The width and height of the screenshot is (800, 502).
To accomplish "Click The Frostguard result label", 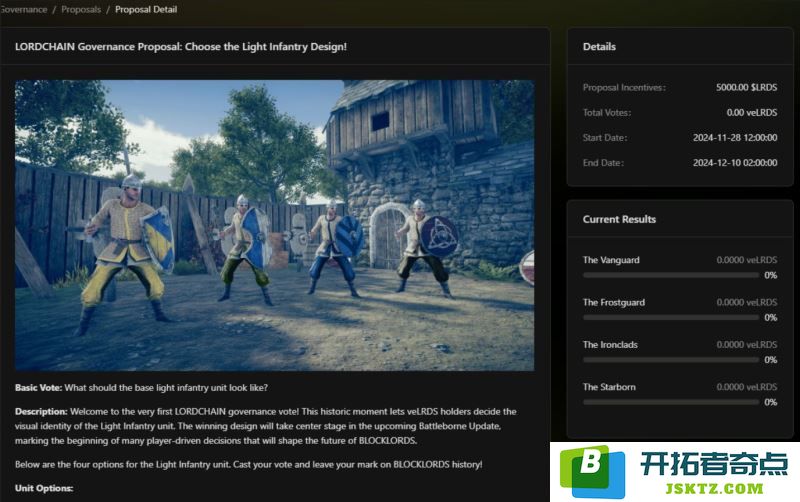I will (x=614, y=302).
